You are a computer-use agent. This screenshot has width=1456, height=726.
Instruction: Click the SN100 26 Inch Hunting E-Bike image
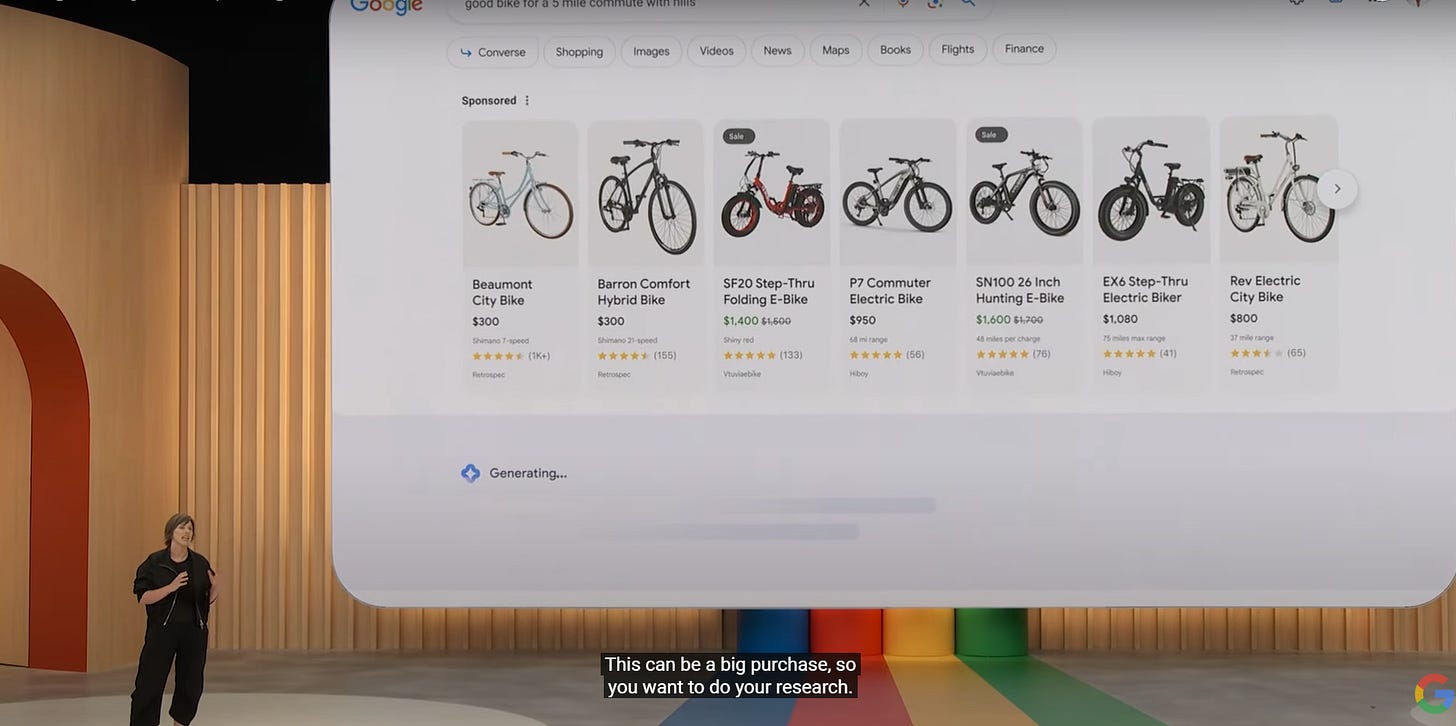[x=1024, y=192]
